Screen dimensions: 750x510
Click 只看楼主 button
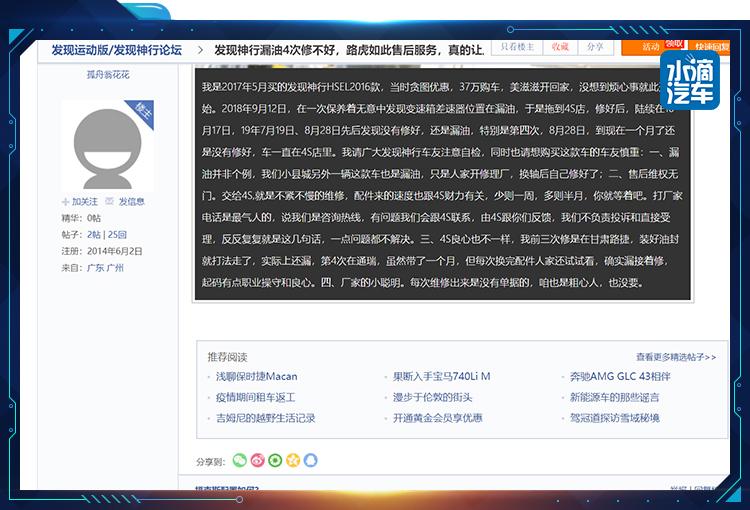(x=517, y=47)
